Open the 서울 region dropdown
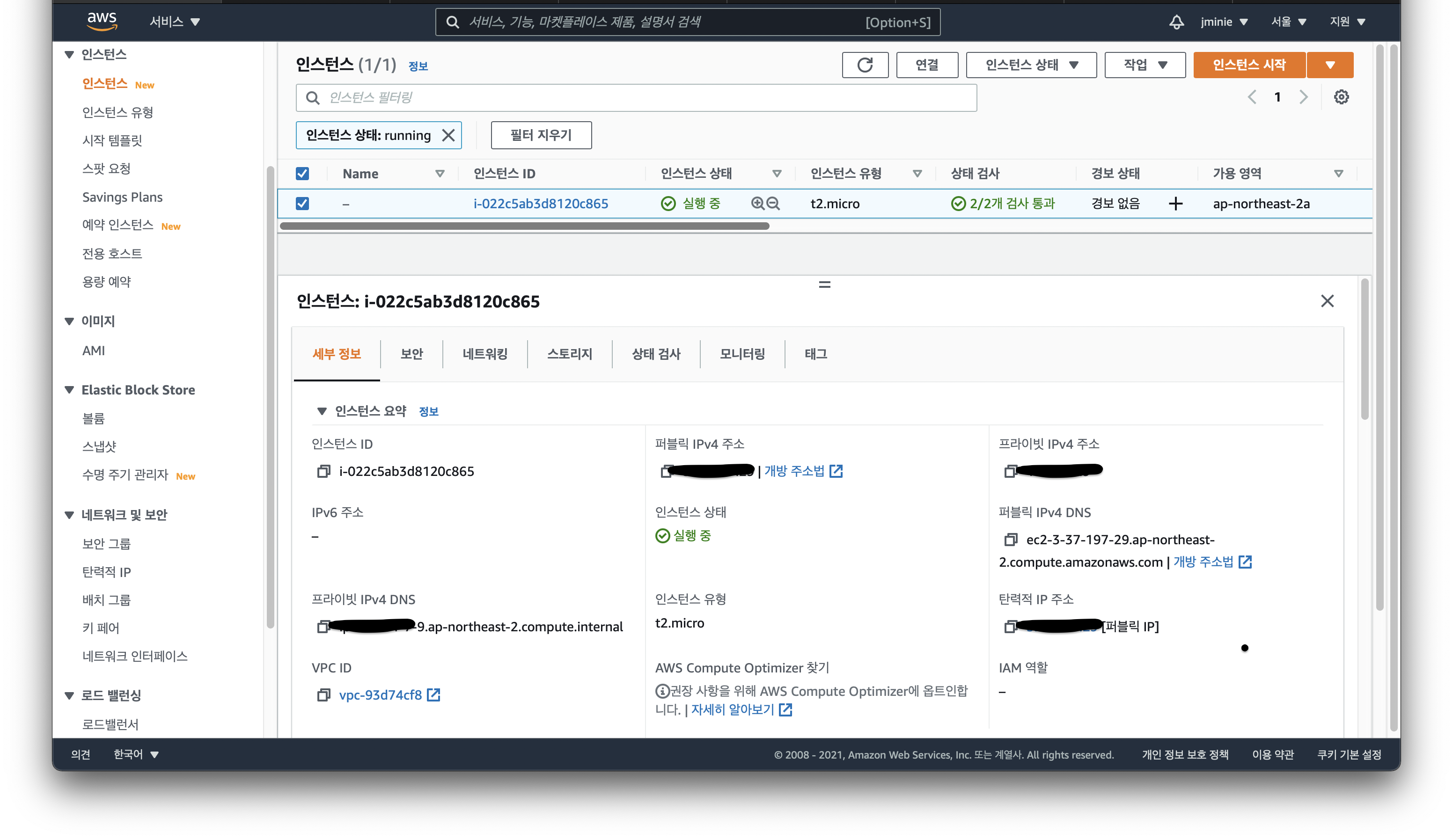The width and height of the screenshot is (1453, 840). [1289, 22]
